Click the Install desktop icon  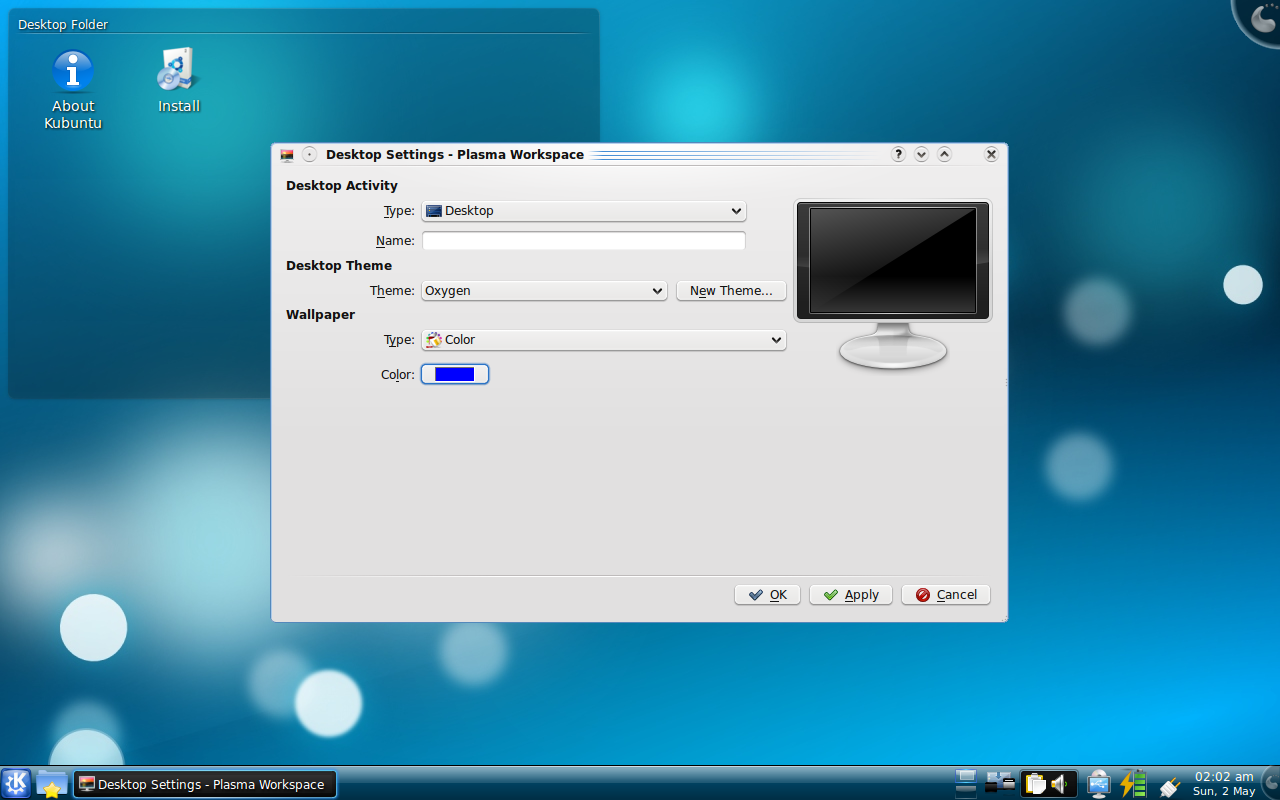pyautogui.click(x=179, y=80)
